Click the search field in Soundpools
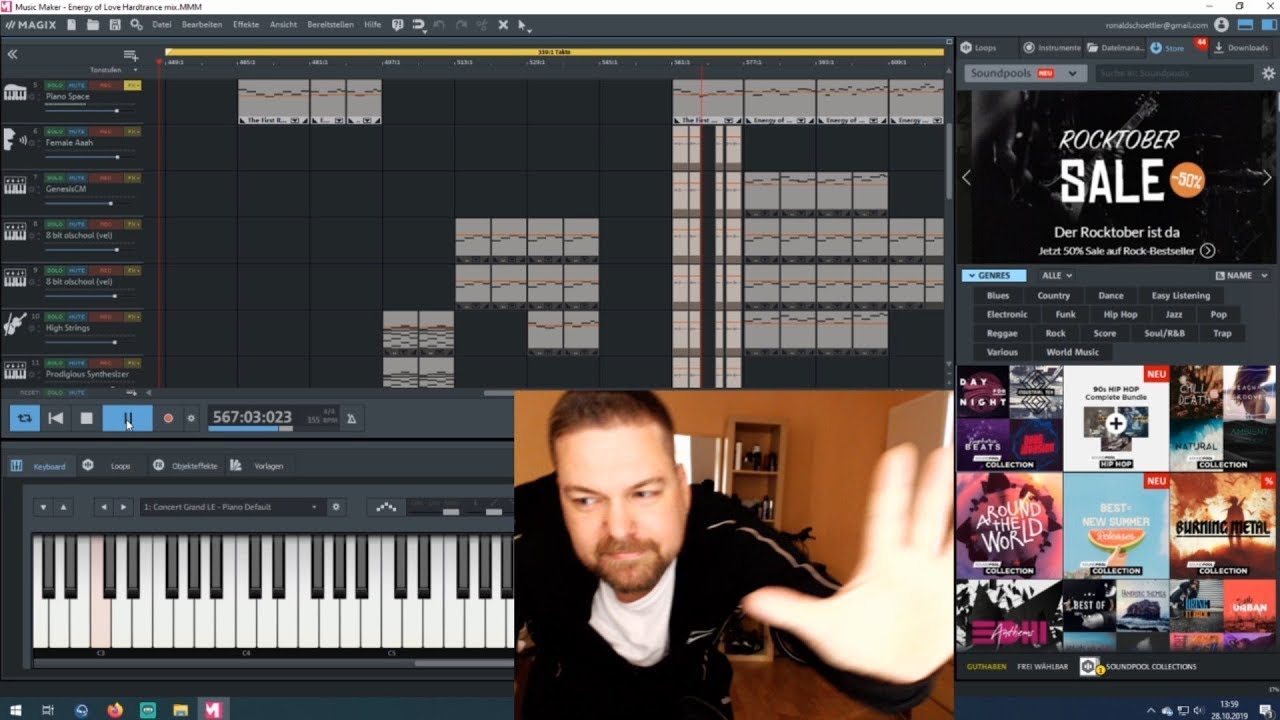 click(x=1173, y=73)
